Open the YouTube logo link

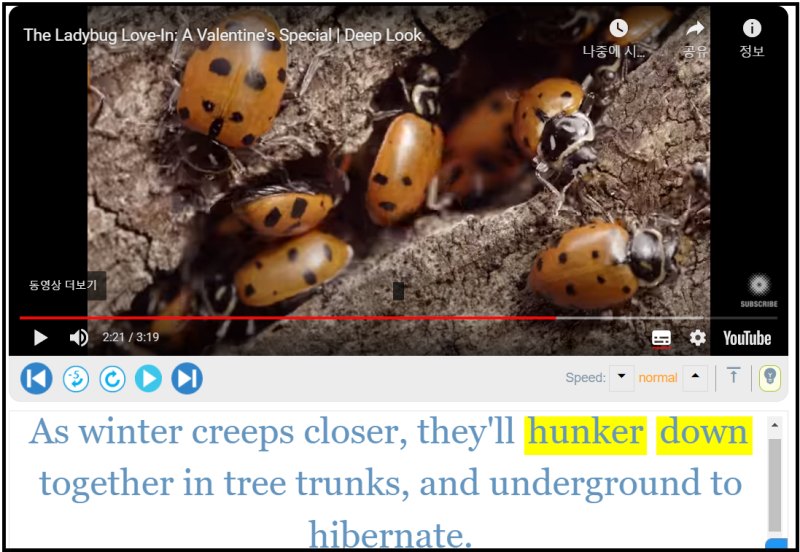pos(747,338)
